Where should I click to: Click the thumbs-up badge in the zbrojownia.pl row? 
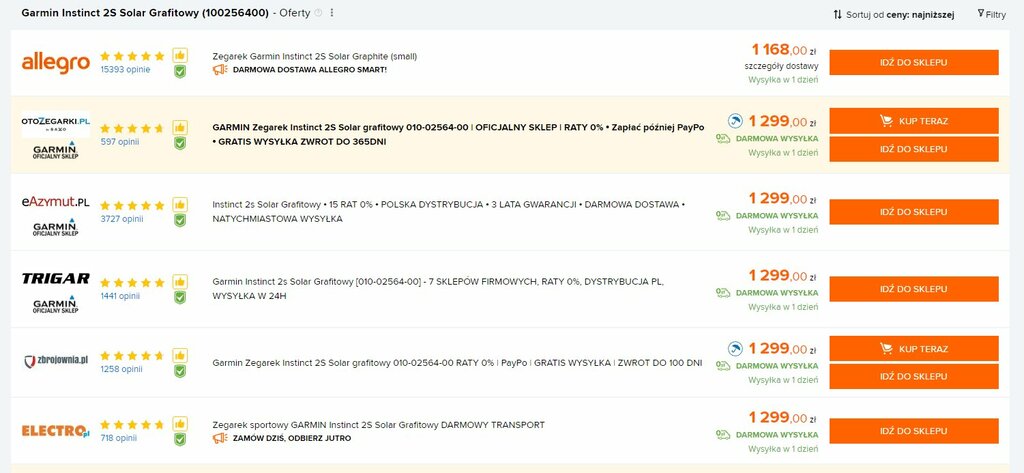click(x=180, y=355)
